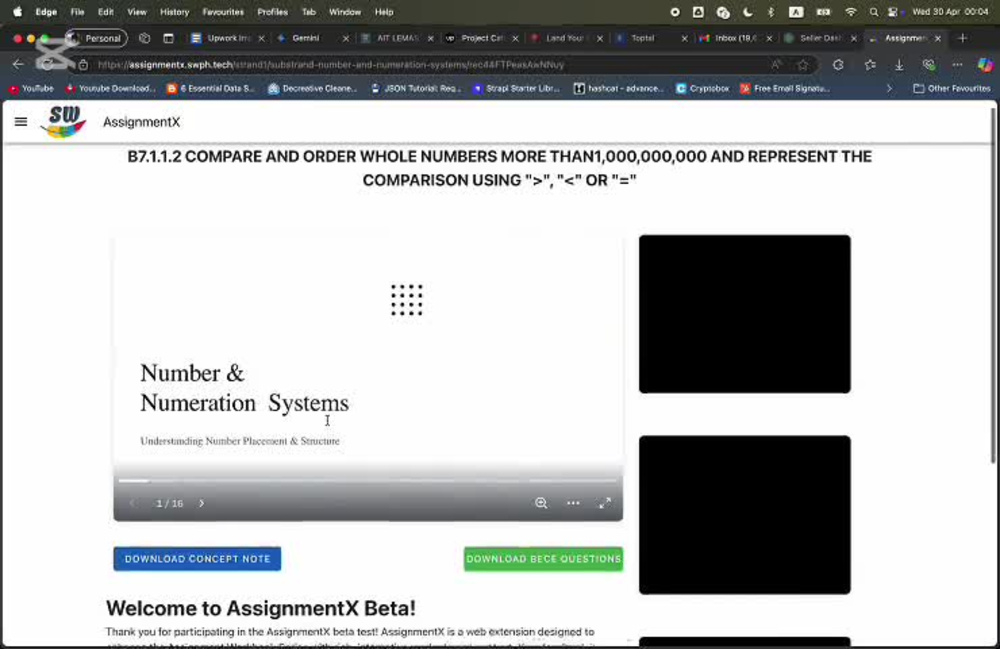This screenshot has width=1000, height=649.
Task: Add this page to favourites (star icon)
Action: pyautogui.click(x=802, y=64)
